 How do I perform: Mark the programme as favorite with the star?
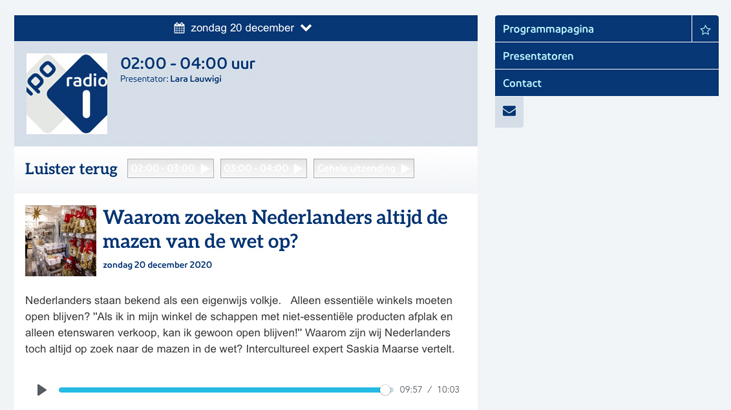tap(705, 30)
